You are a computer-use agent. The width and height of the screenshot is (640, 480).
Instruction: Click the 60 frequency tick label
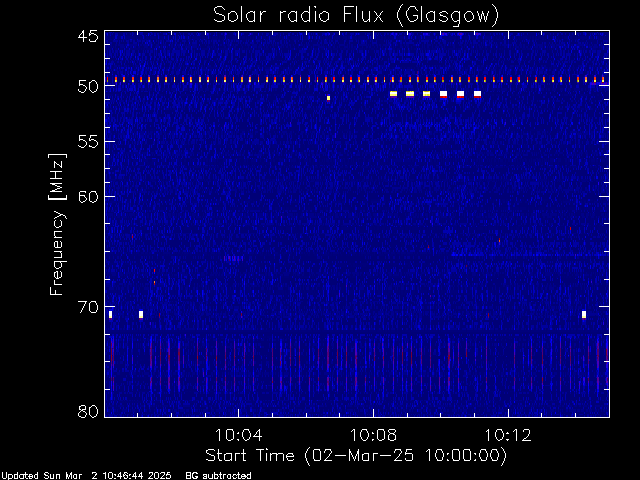point(89,196)
